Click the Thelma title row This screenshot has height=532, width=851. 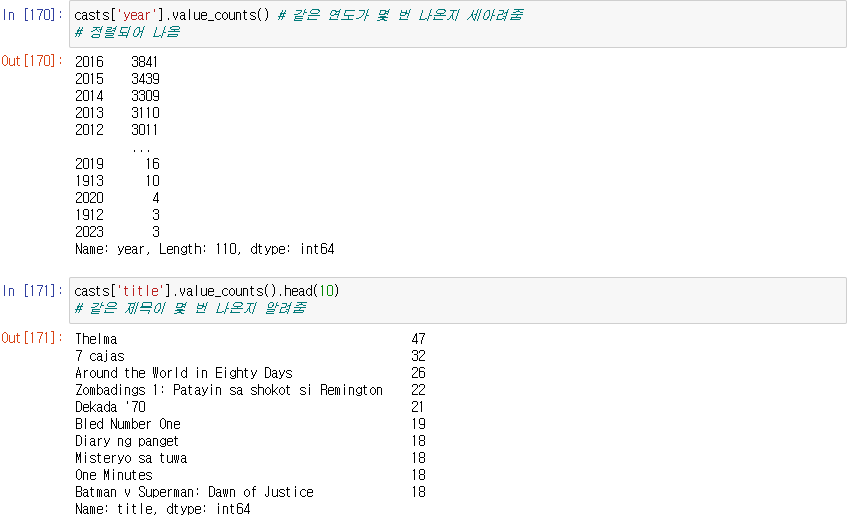pyautogui.click(x=250, y=339)
